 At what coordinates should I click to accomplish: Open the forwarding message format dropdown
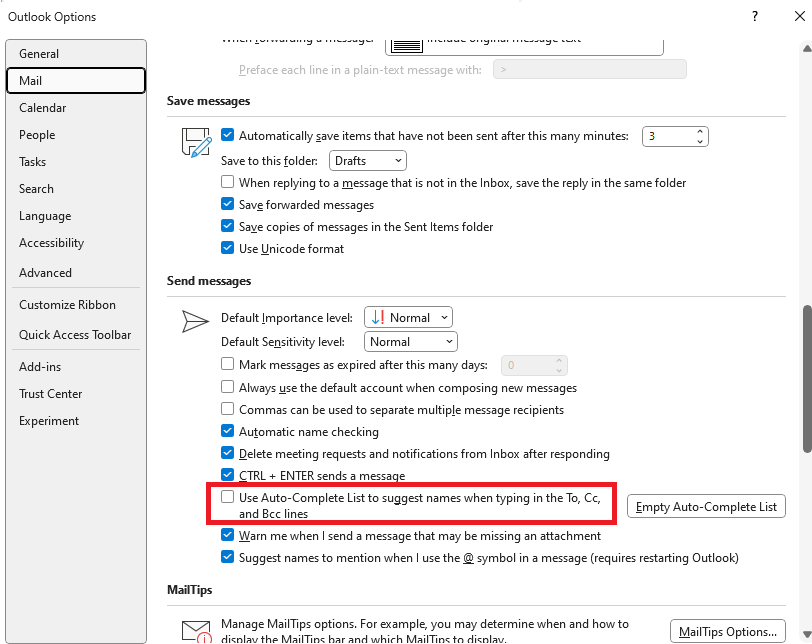pos(524,47)
